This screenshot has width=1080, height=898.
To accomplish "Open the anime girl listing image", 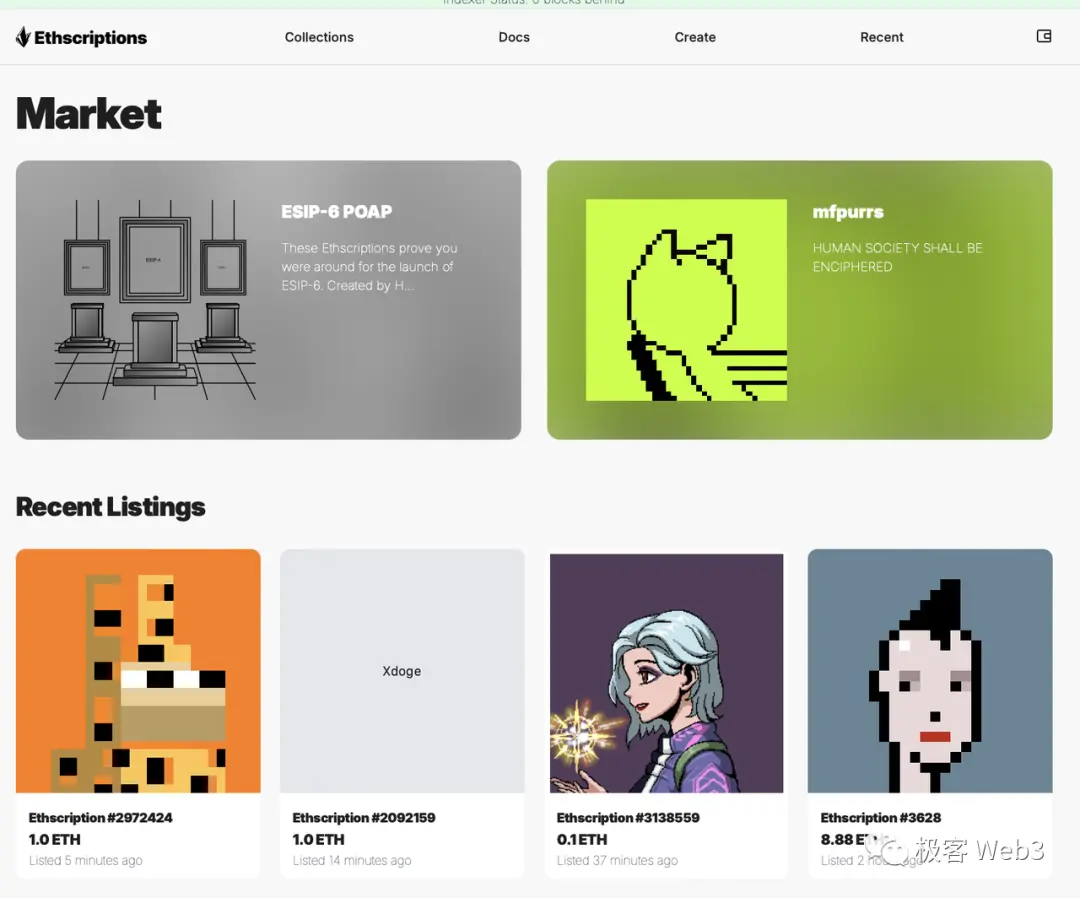I will (666, 673).
